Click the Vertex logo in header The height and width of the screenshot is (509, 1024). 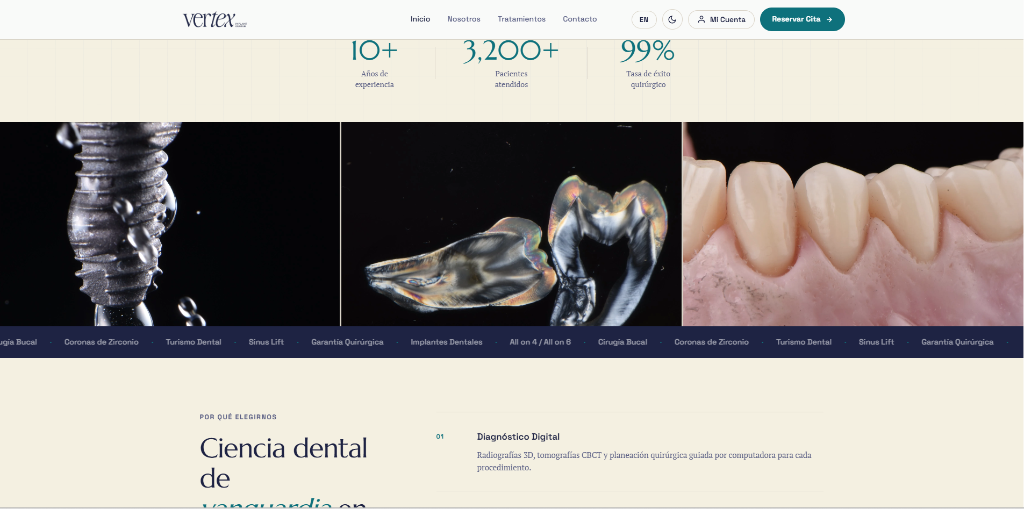pos(215,20)
